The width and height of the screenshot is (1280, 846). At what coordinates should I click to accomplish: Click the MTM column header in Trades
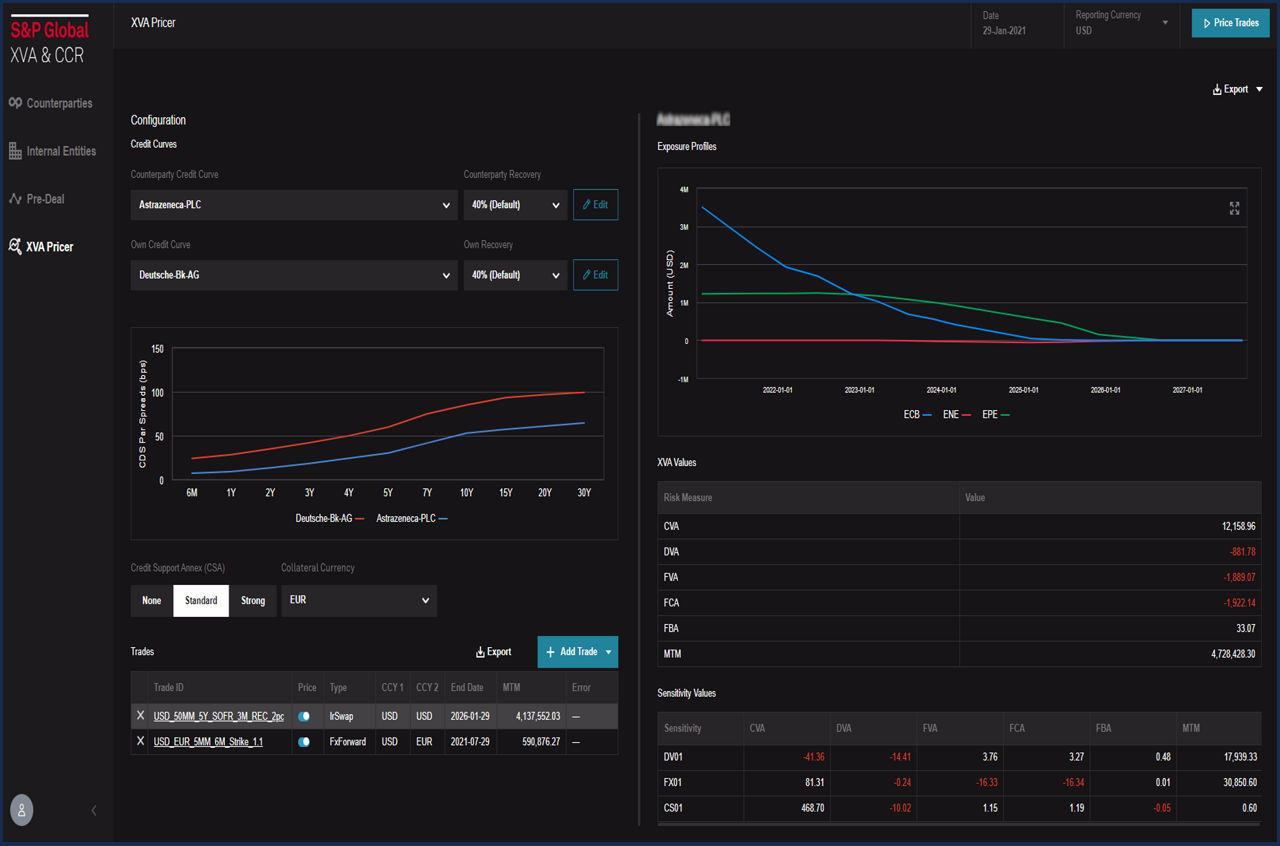click(511, 688)
